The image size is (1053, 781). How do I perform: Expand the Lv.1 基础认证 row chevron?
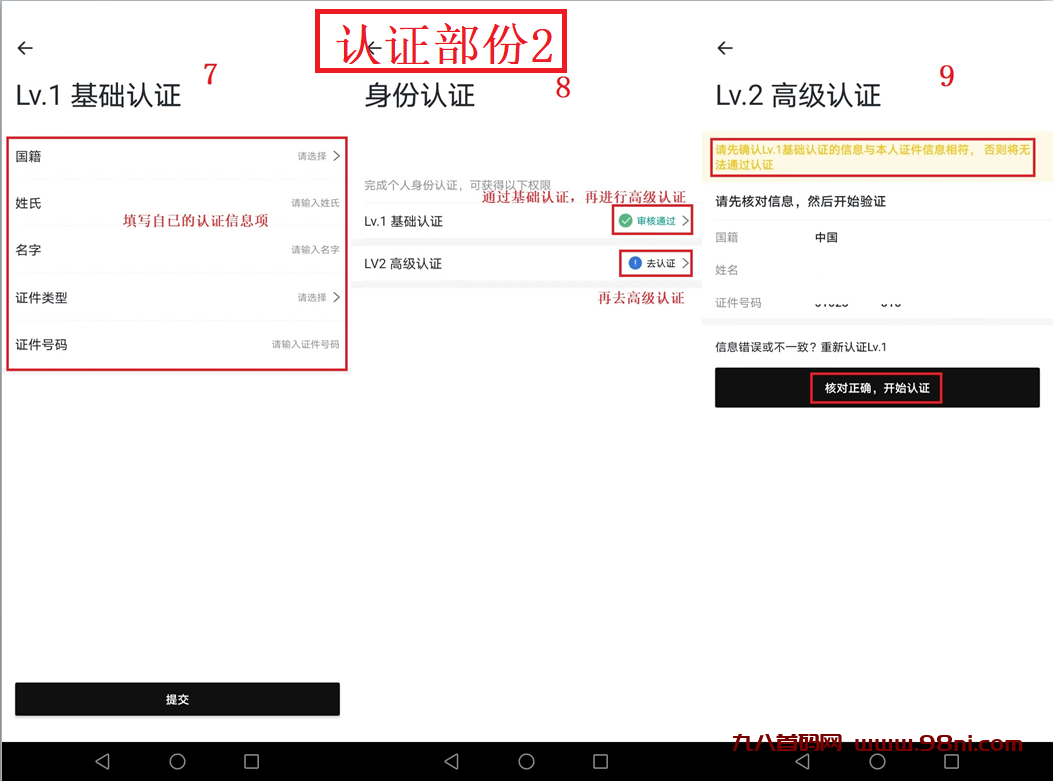(x=685, y=221)
